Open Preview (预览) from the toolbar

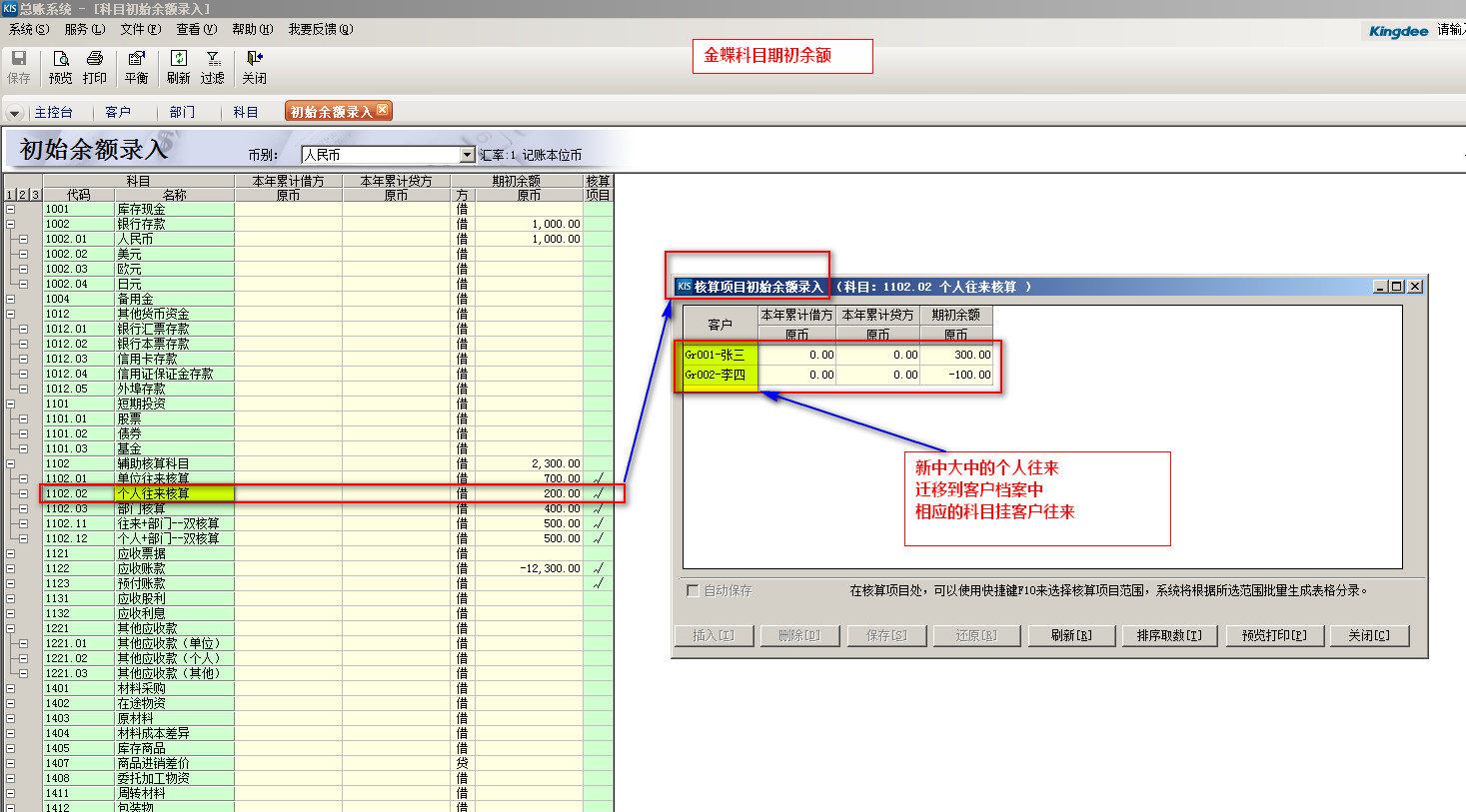pyautogui.click(x=60, y=66)
